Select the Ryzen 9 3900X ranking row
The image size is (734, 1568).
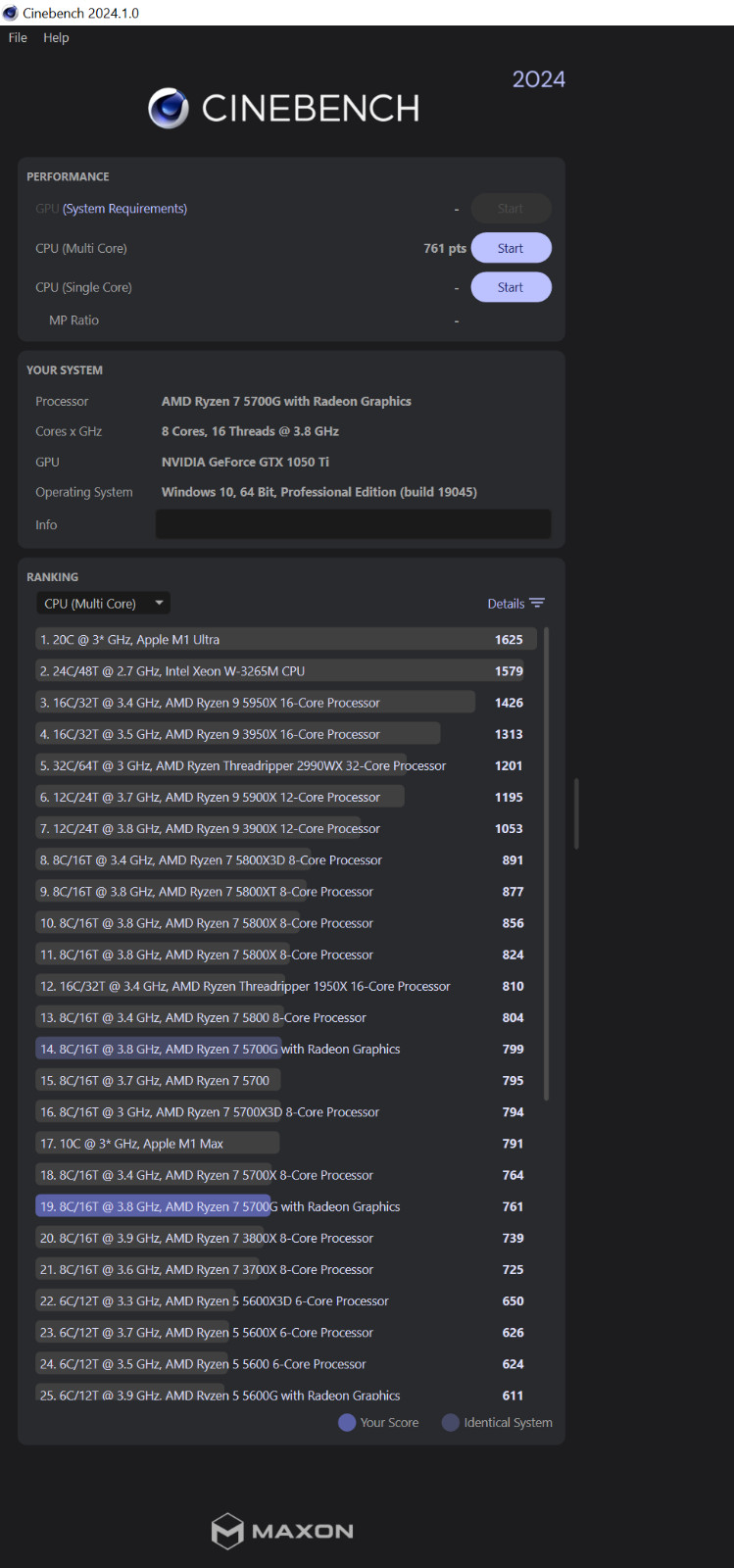(x=286, y=828)
